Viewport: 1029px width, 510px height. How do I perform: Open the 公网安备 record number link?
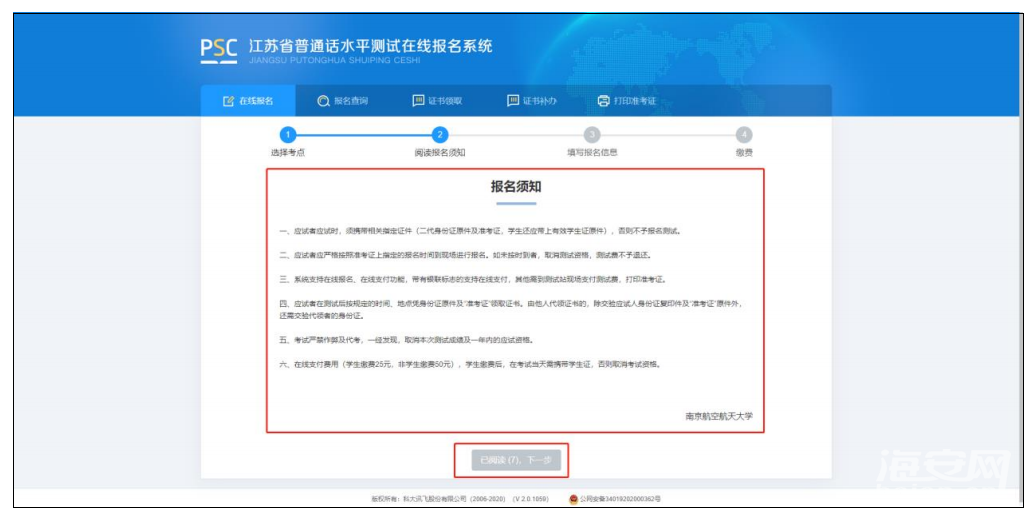click(620, 499)
